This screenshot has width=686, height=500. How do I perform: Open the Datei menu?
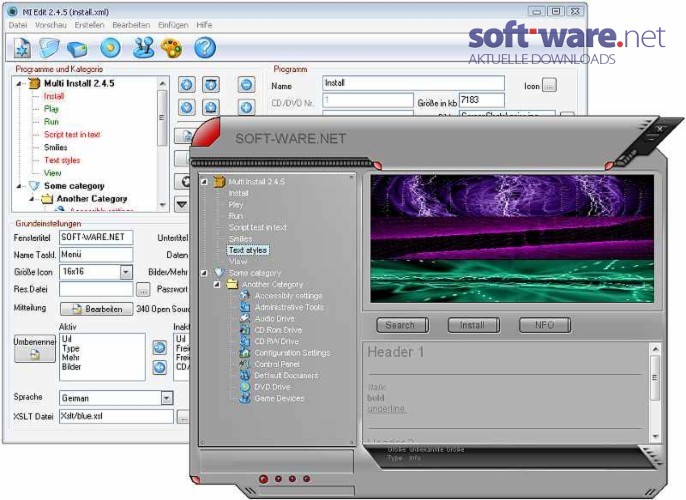tap(18, 25)
